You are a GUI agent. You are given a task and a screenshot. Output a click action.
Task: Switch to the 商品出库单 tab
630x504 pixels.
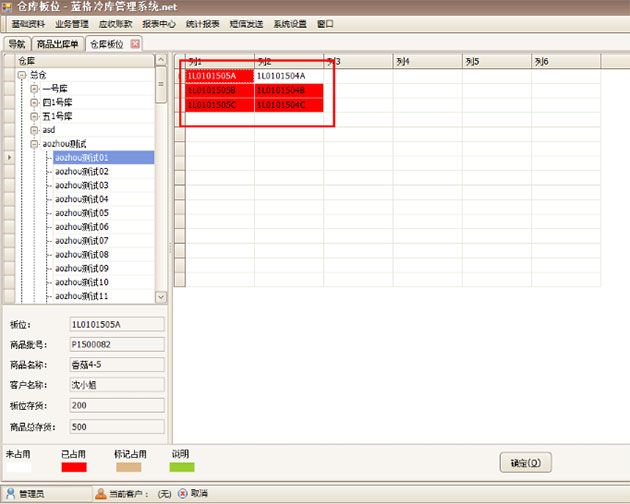[x=58, y=44]
